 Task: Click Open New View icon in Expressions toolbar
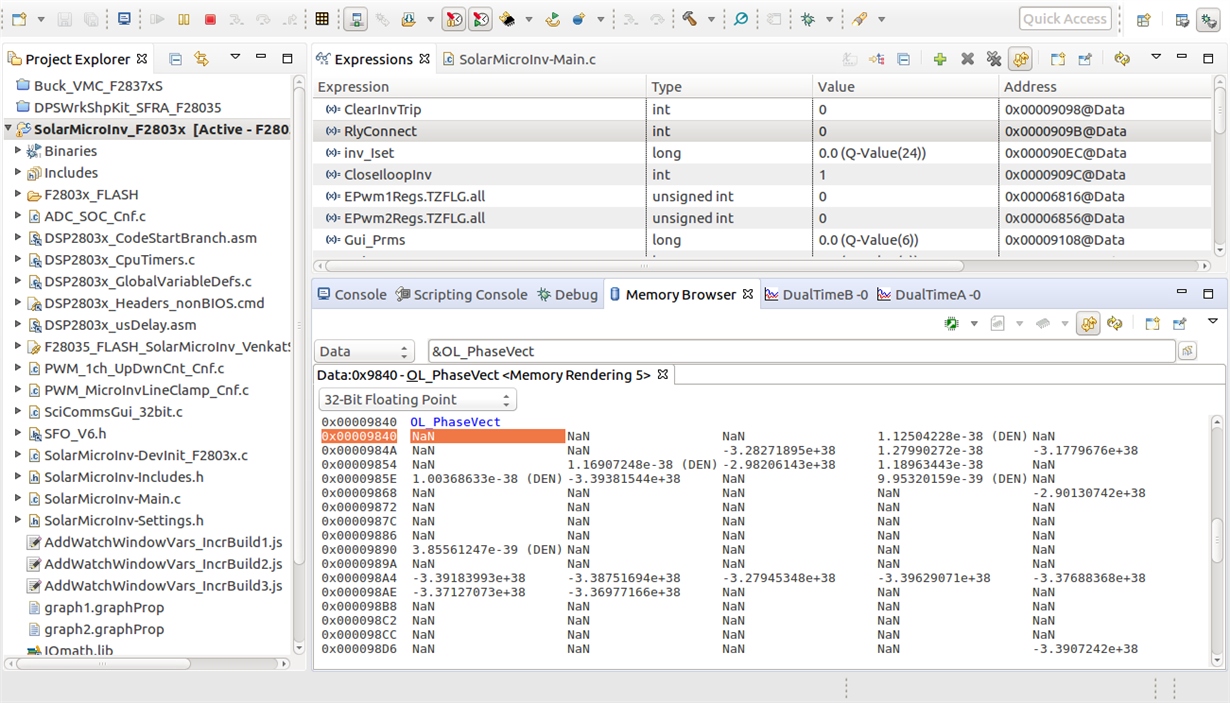point(1058,59)
